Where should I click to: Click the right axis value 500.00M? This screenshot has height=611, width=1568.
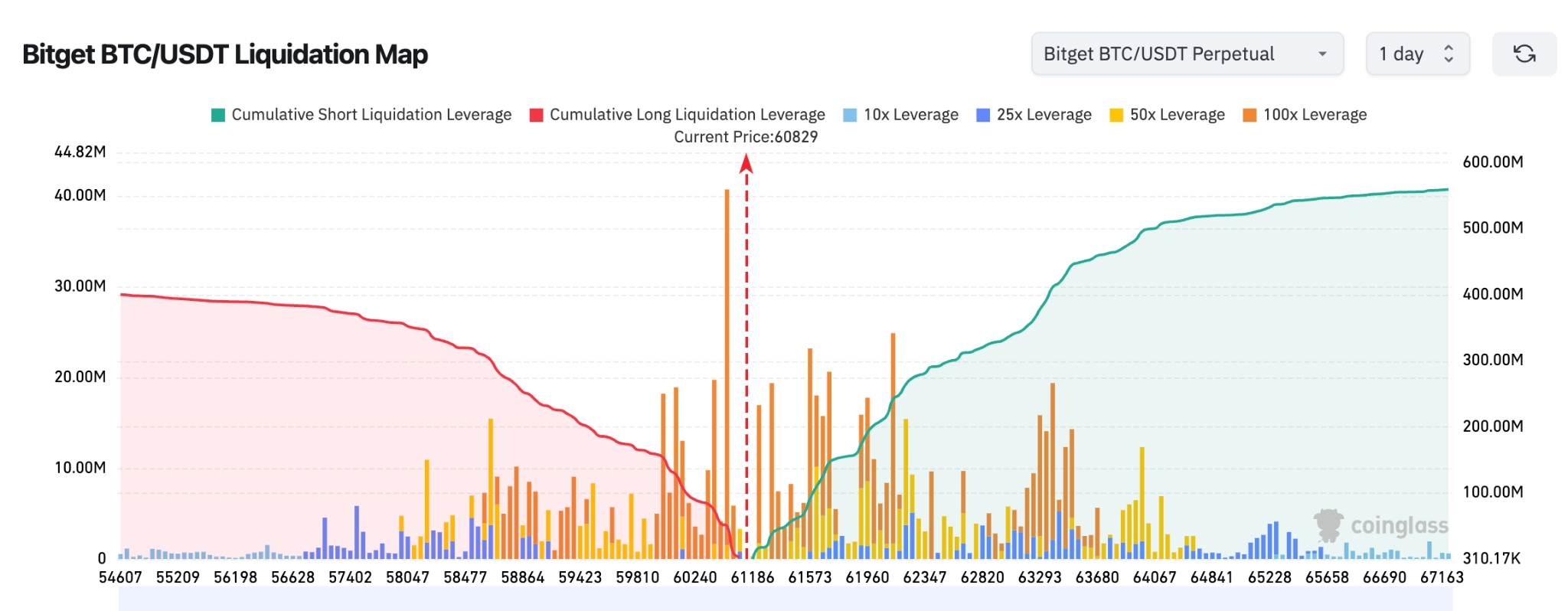(x=1493, y=227)
